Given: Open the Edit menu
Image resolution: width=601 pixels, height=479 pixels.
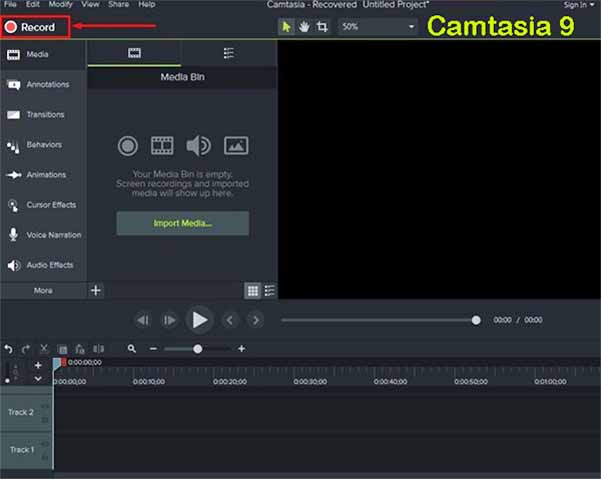Looking at the screenshot, I should [x=33, y=5].
